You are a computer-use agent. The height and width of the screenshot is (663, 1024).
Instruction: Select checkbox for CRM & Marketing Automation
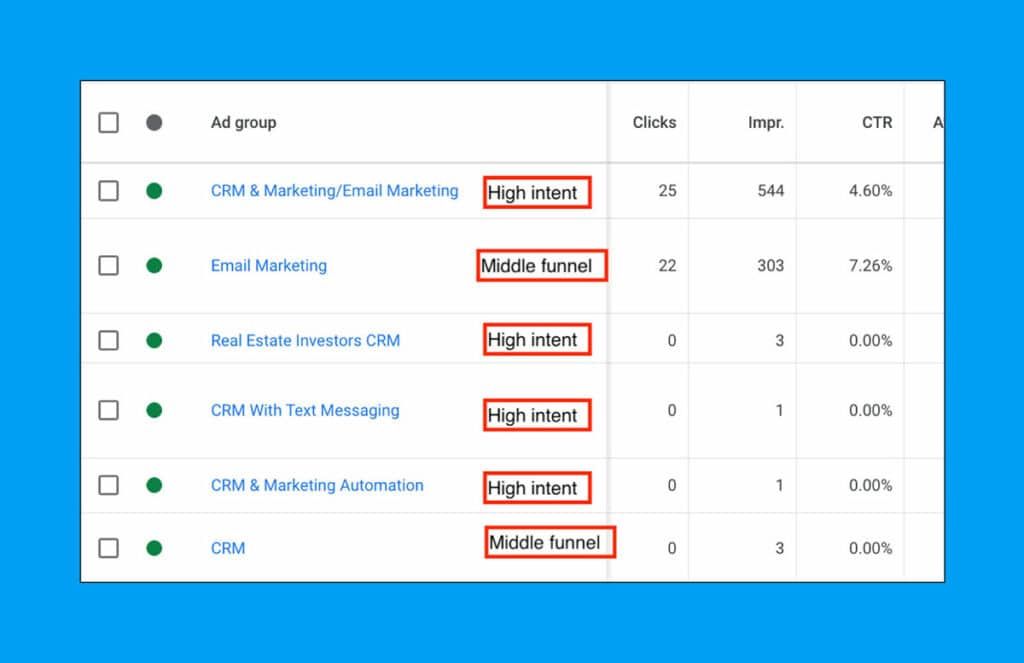(108, 485)
